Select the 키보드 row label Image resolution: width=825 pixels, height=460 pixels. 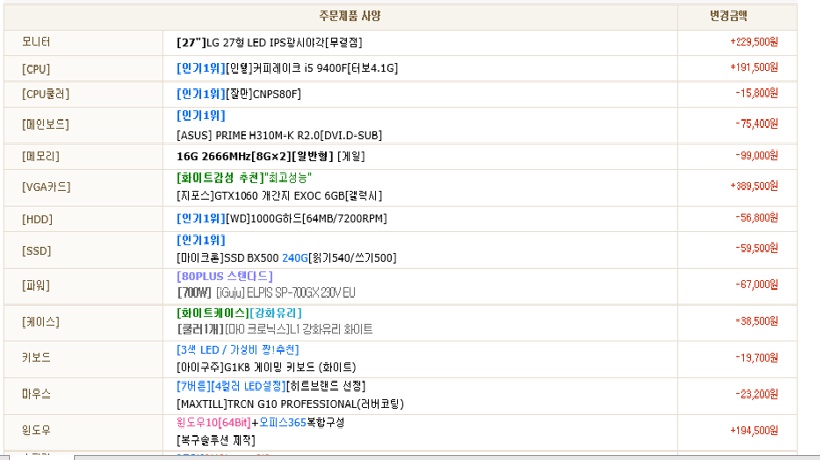36,358
